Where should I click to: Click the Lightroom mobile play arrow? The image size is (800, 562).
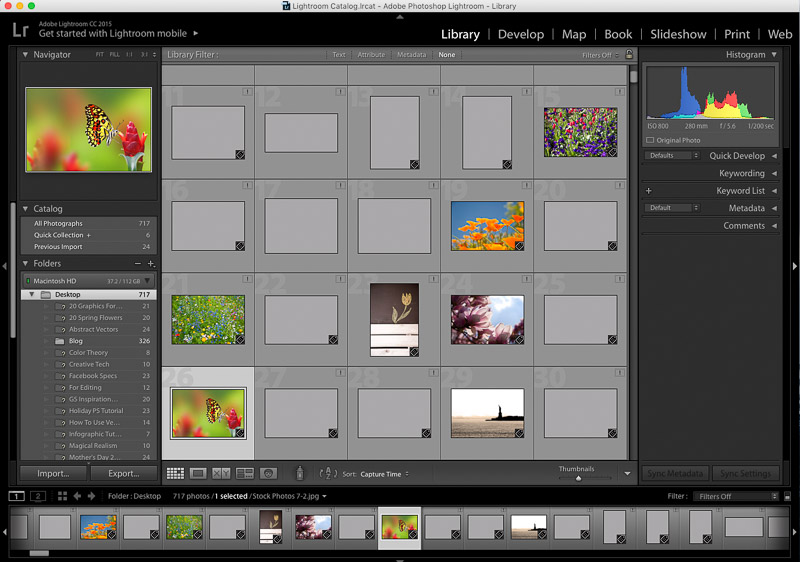tap(195, 33)
